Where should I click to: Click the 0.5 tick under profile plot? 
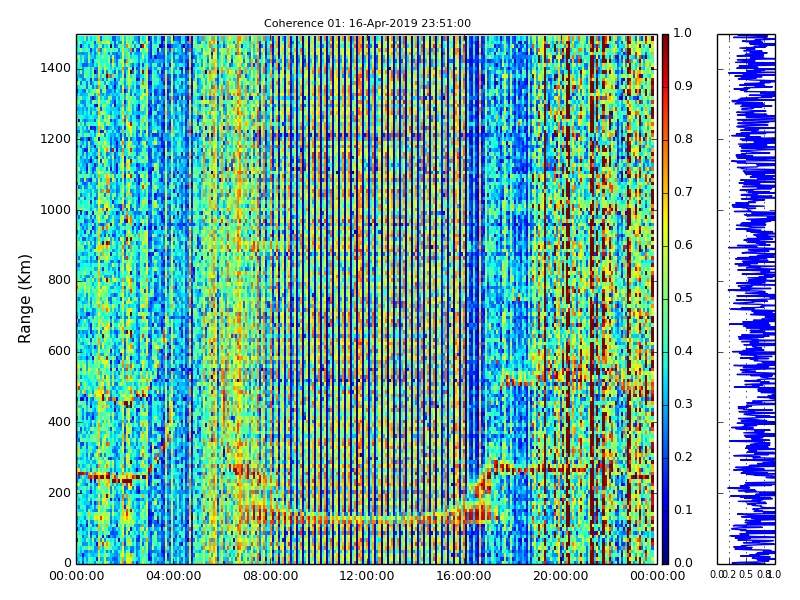746,574
